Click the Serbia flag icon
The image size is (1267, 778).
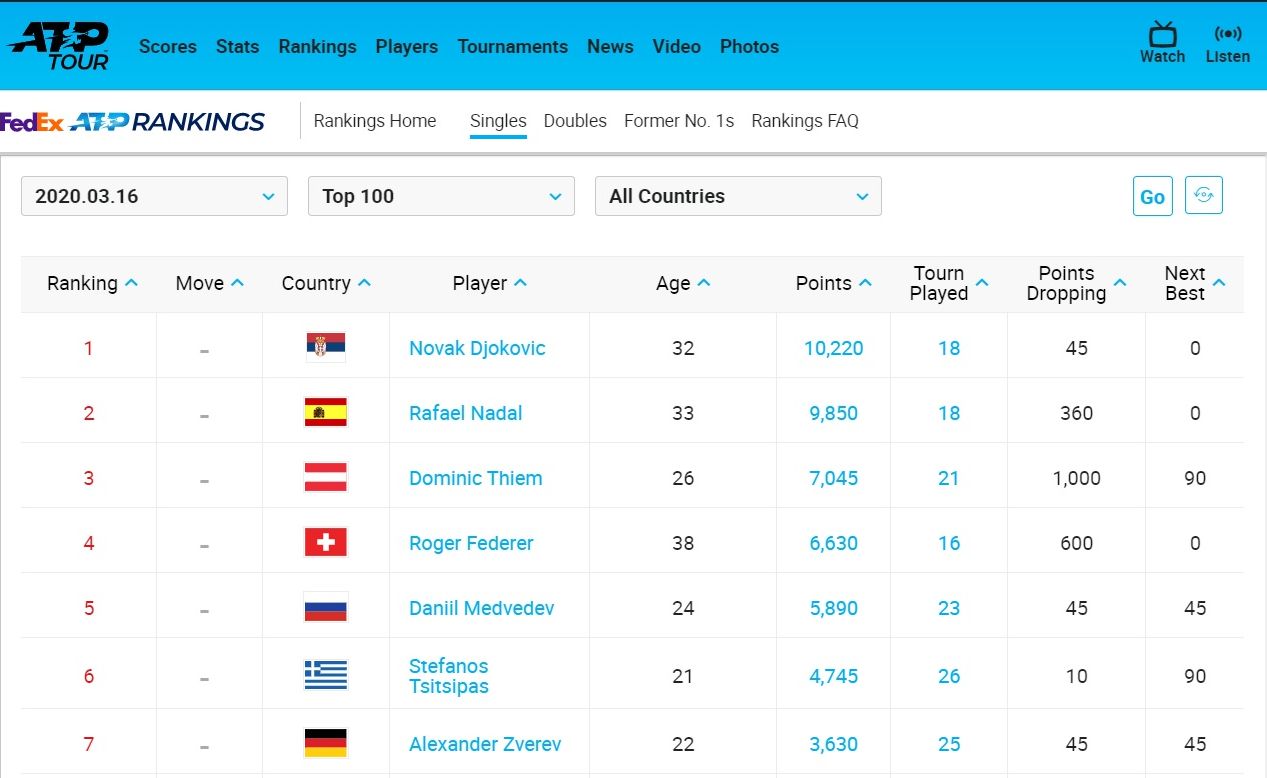(x=325, y=348)
